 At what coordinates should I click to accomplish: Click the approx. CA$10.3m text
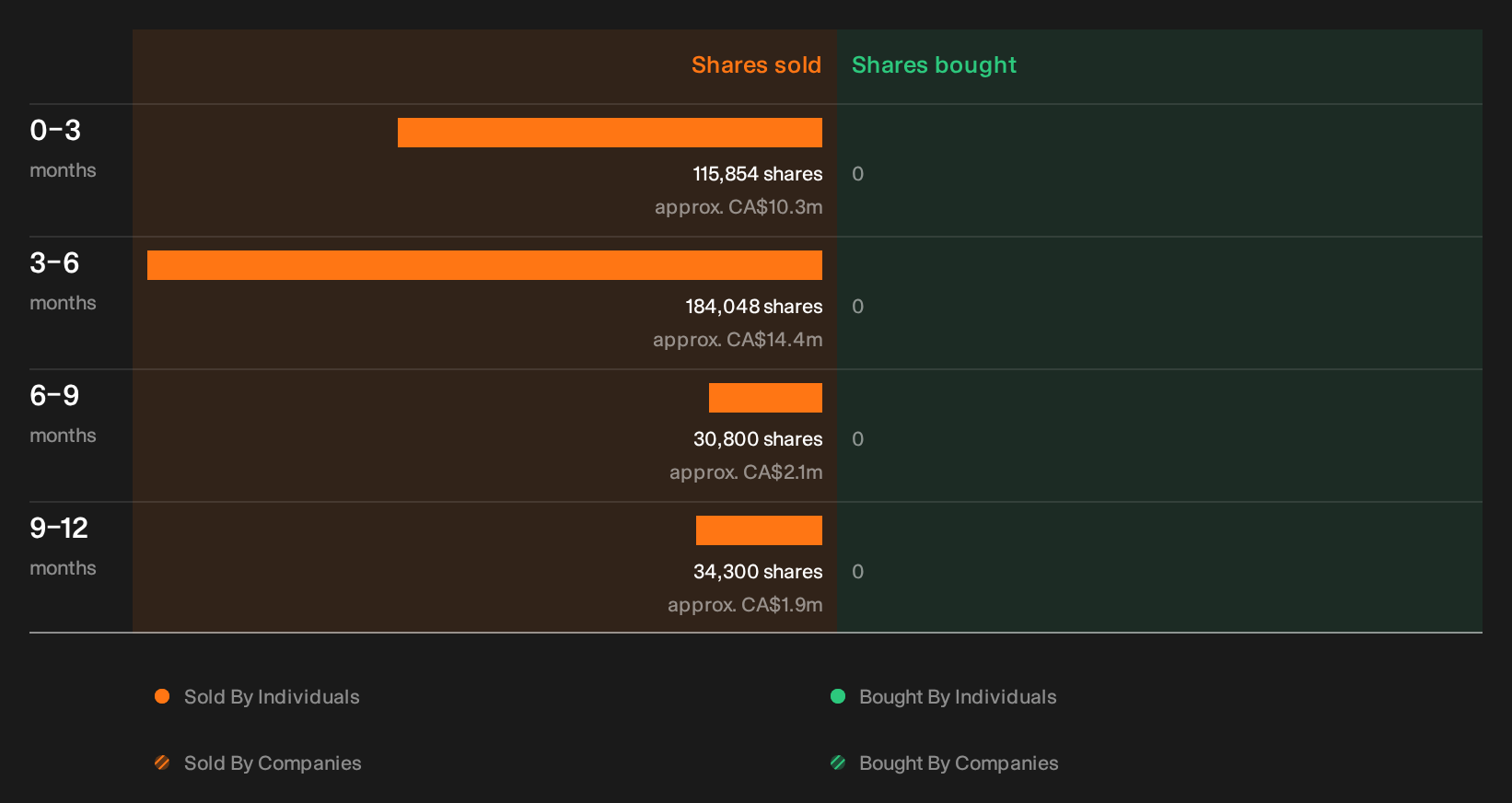(739, 207)
